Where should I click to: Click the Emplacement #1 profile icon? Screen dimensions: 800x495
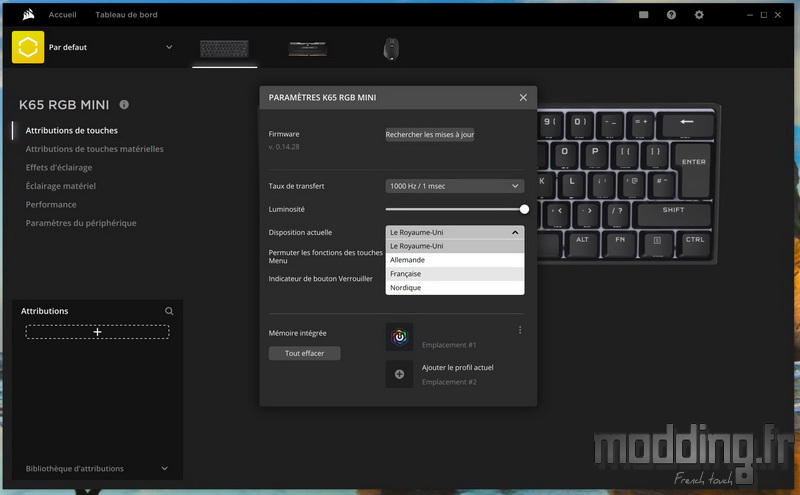coord(399,337)
